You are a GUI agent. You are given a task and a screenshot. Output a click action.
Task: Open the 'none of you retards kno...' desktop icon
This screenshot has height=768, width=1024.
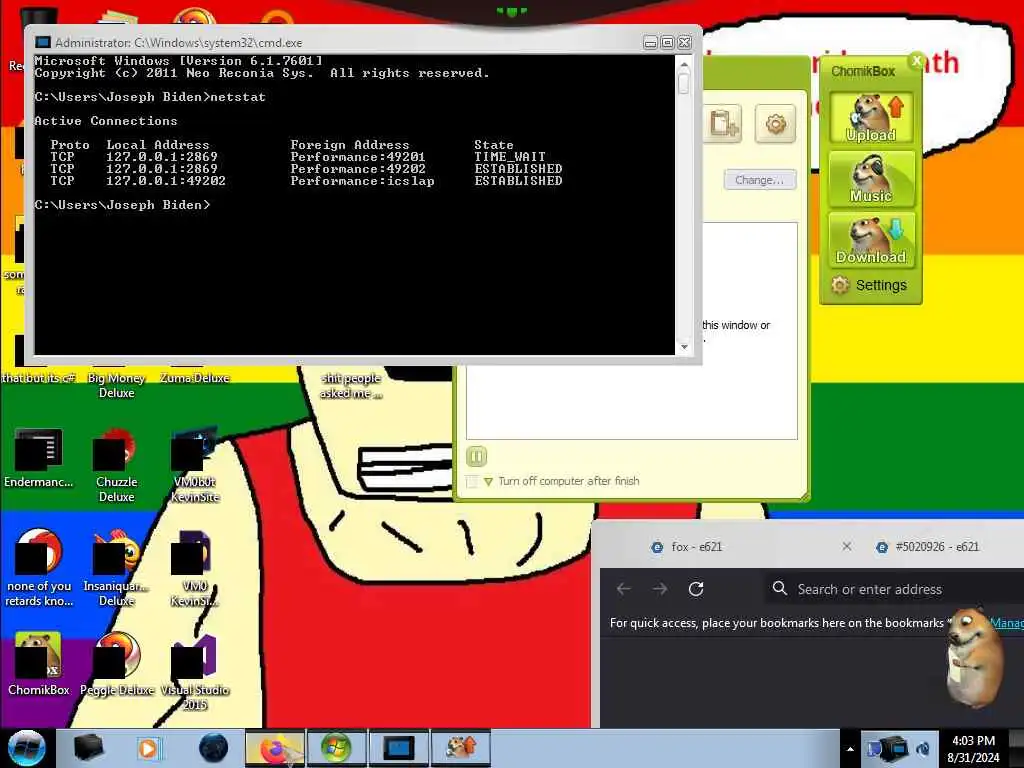[x=39, y=568]
